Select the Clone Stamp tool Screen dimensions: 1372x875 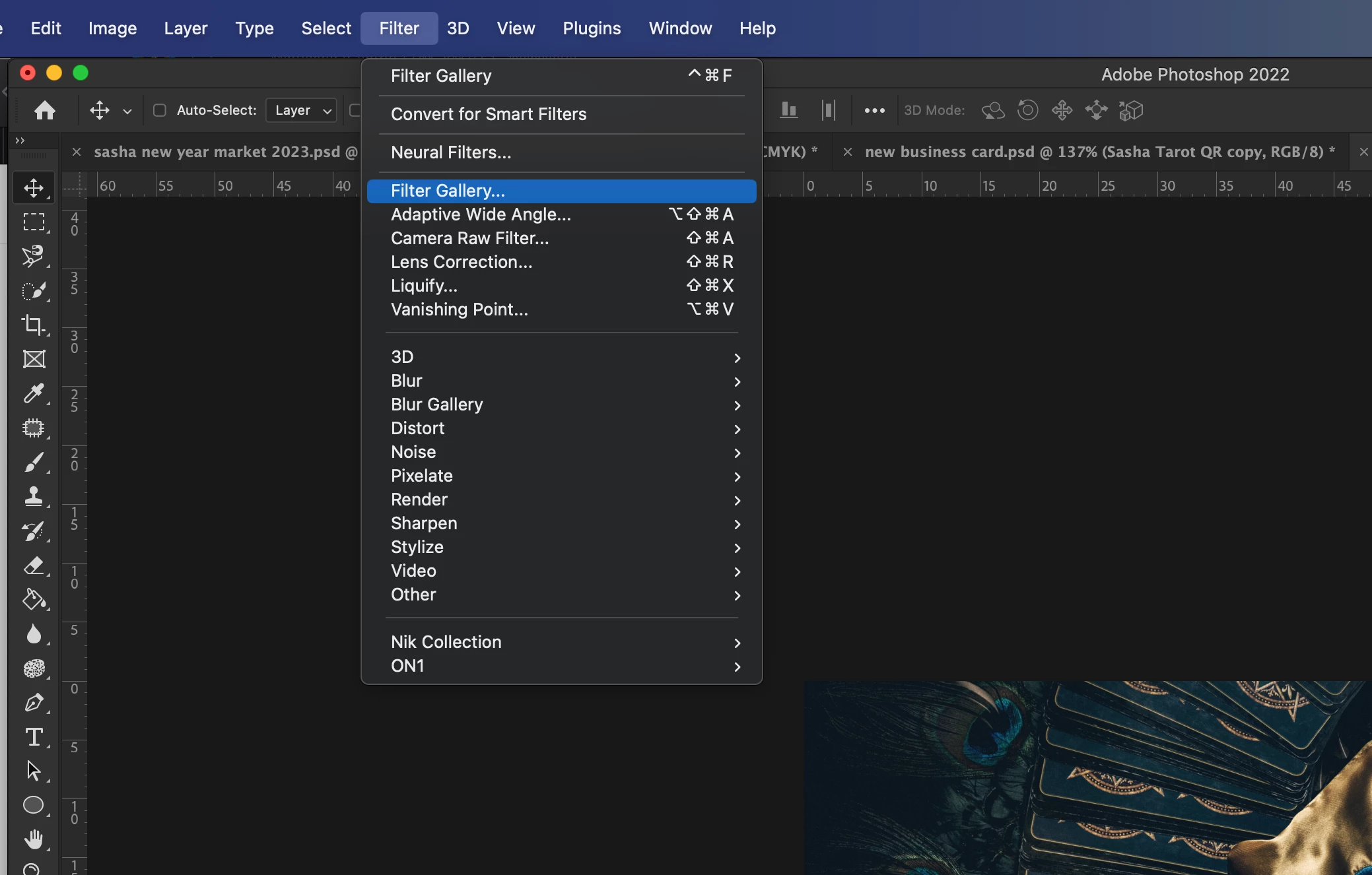(34, 496)
